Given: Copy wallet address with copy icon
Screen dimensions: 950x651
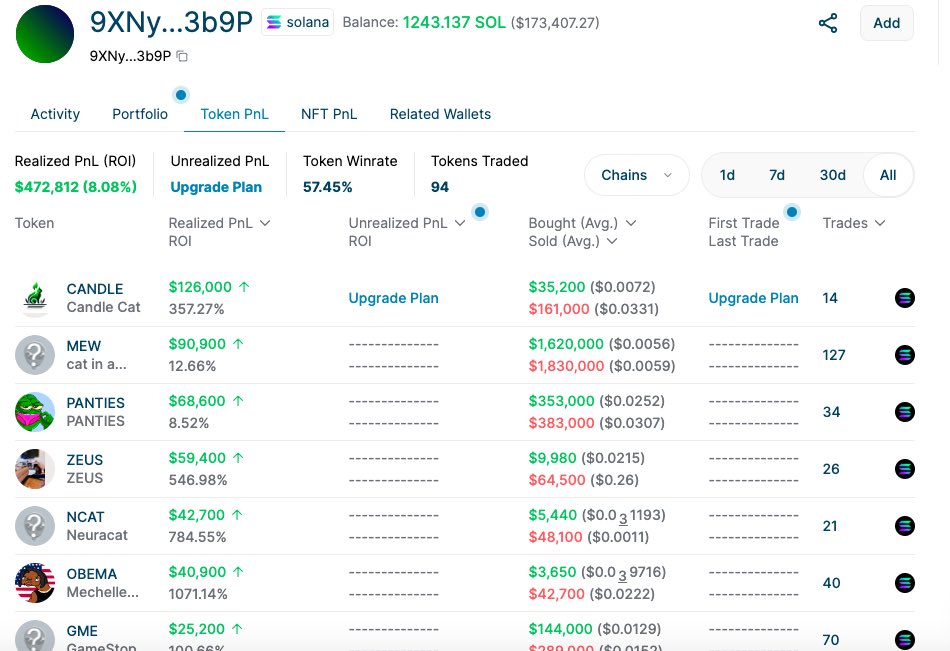Looking at the screenshot, I should [x=182, y=56].
